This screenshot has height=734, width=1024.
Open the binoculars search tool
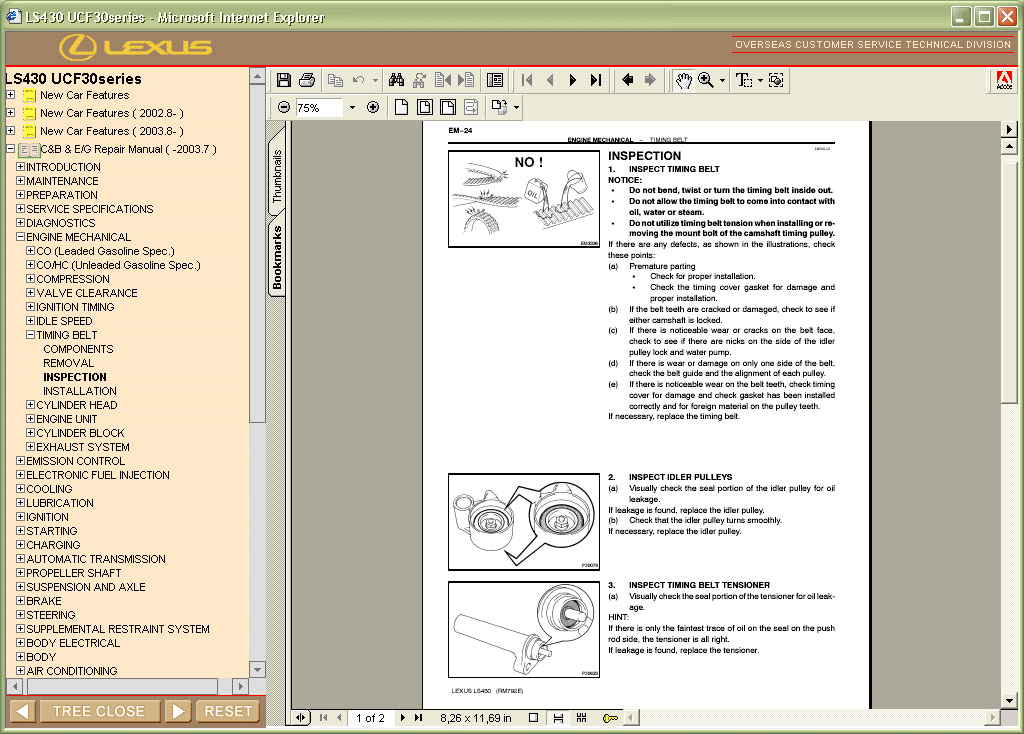[x=396, y=80]
